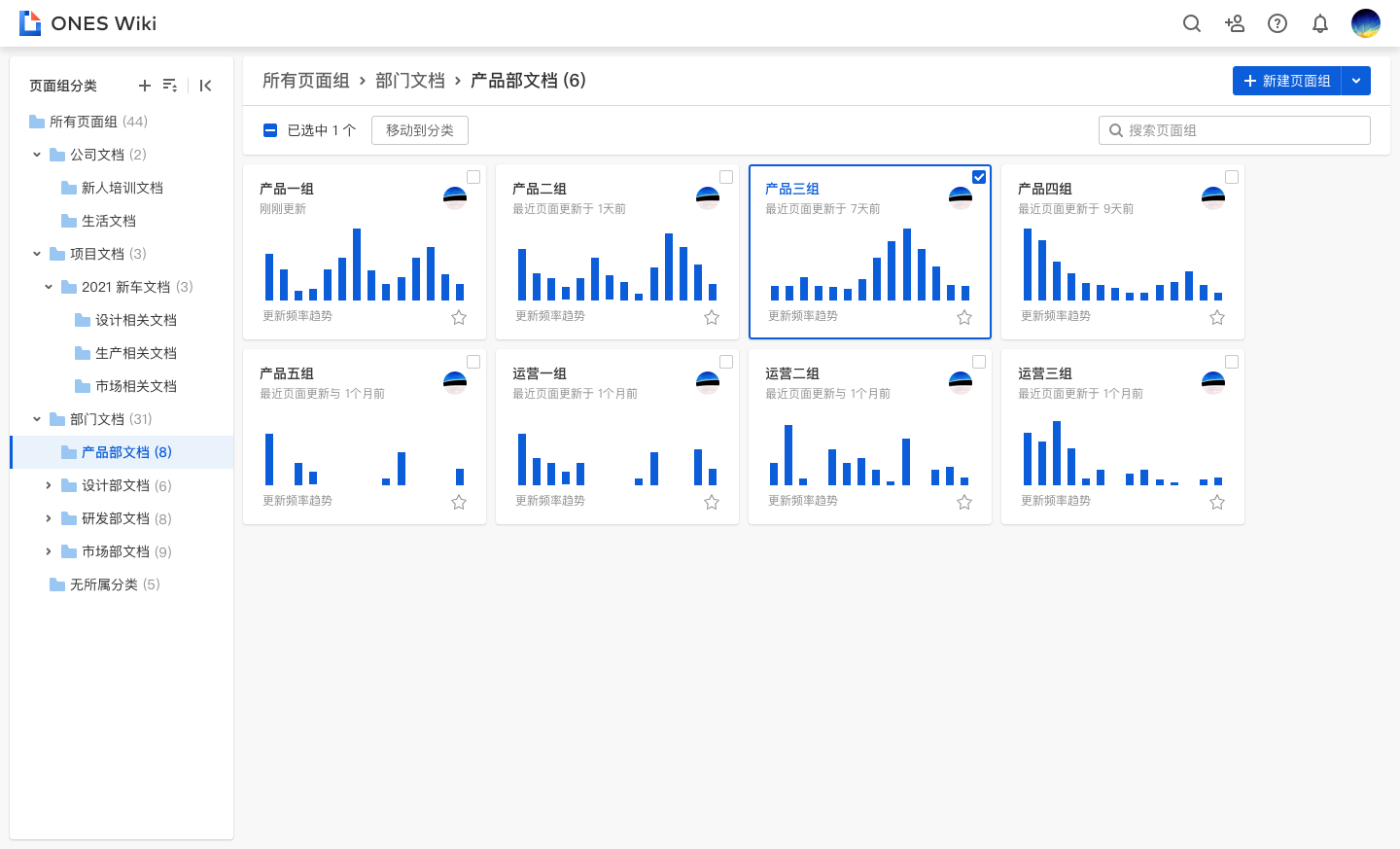Select the 产品一组 card checkbox
Viewport: 1400px width, 849px height.
tap(473, 177)
